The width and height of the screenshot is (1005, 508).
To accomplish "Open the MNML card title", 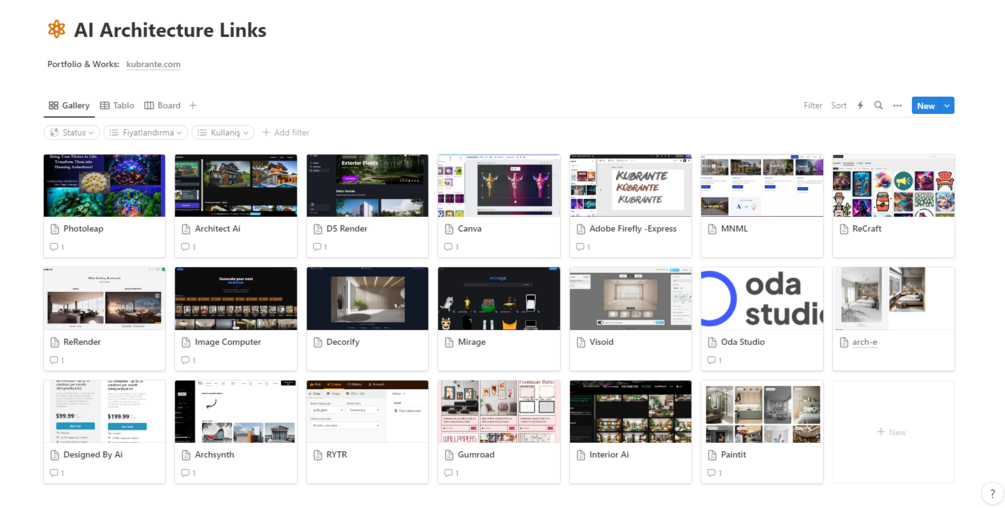I will tap(734, 229).
